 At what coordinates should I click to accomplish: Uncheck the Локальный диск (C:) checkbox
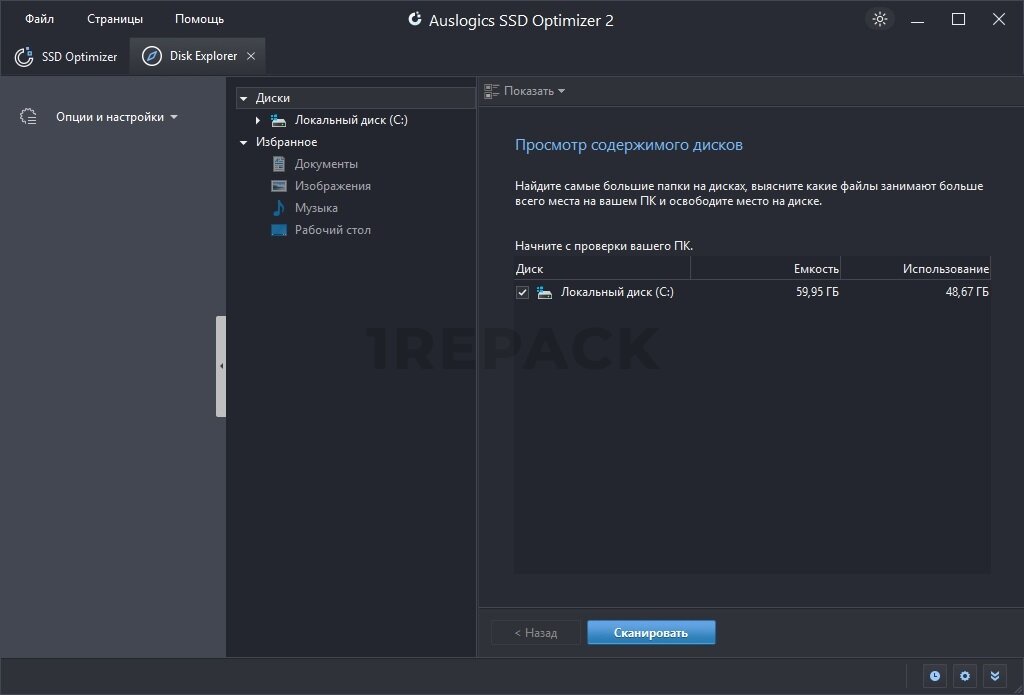(x=522, y=292)
